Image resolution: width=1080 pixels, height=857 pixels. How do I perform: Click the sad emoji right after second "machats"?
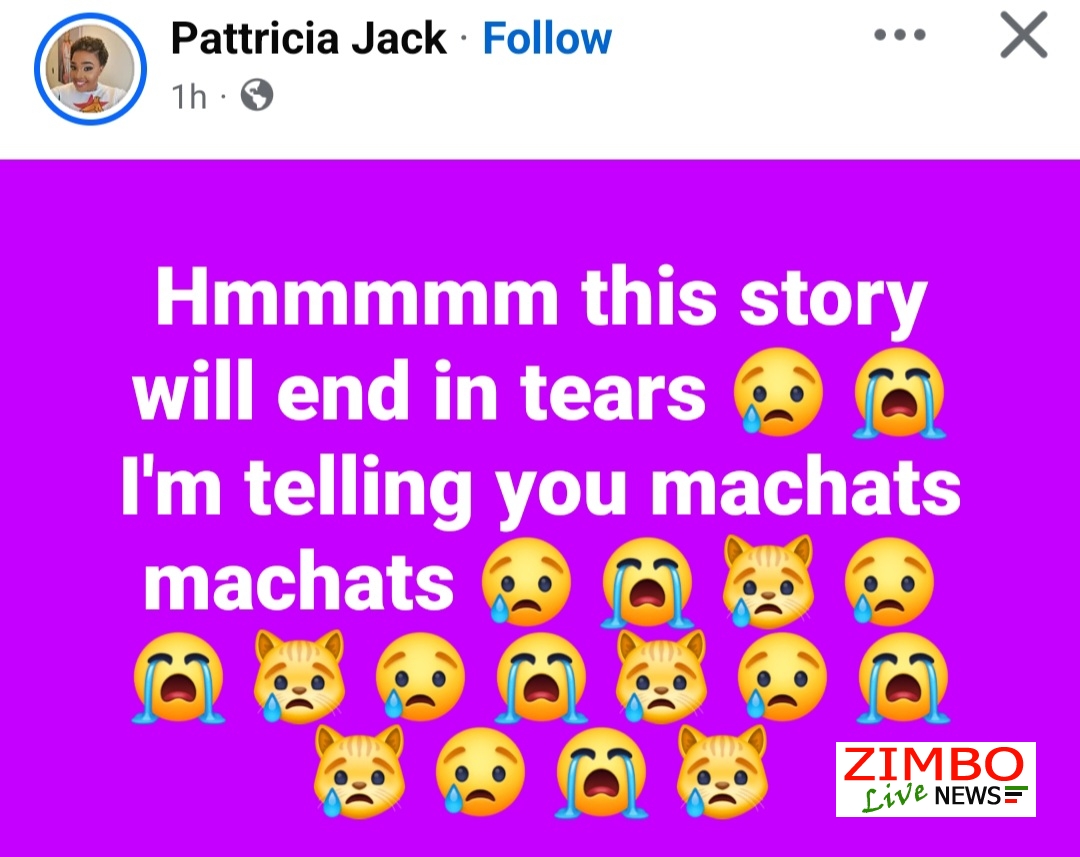(526, 582)
